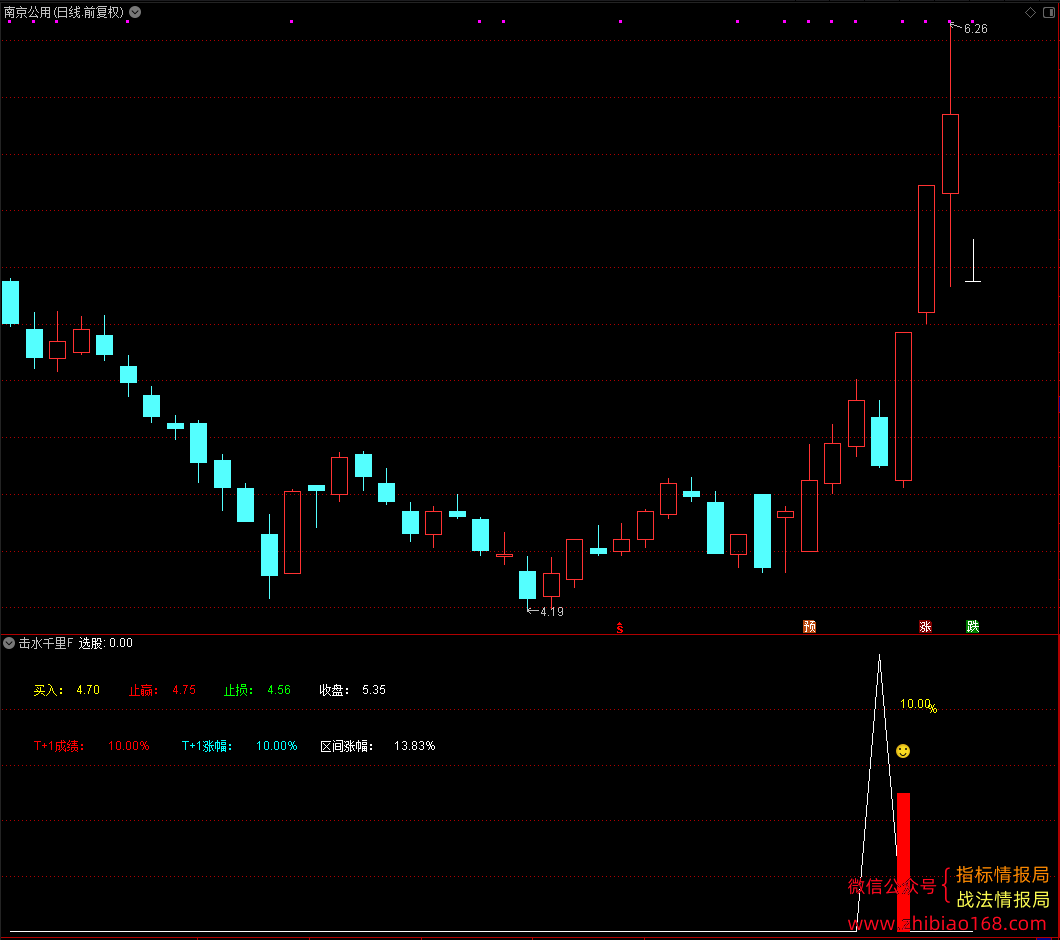Screen dimensions: 1060x940
Task: Click the red signal bar in indicator panel
Action: pyautogui.click(x=903, y=862)
